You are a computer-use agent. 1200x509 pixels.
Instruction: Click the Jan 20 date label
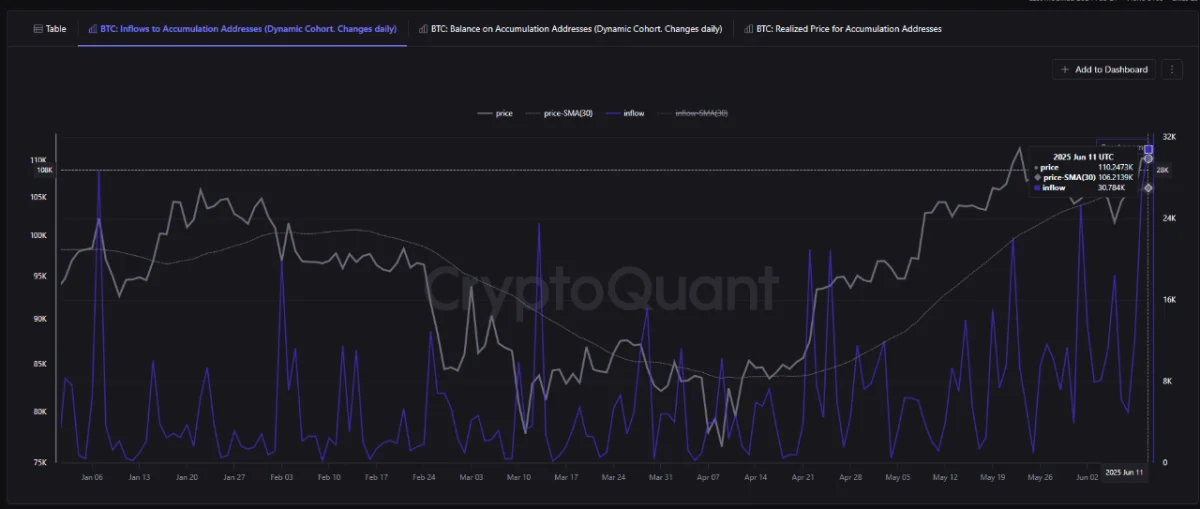(186, 478)
